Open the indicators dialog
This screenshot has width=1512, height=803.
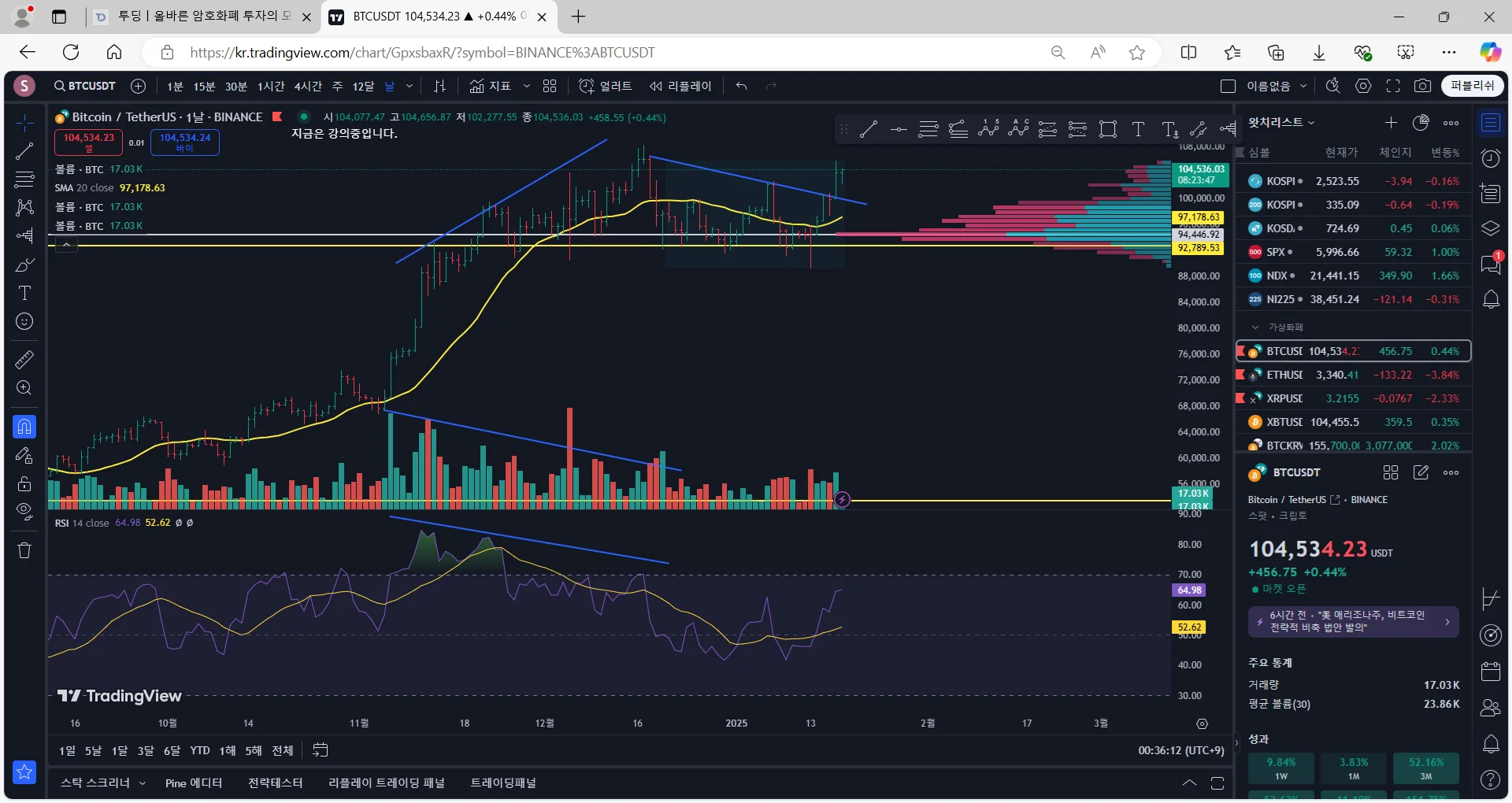point(490,86)
